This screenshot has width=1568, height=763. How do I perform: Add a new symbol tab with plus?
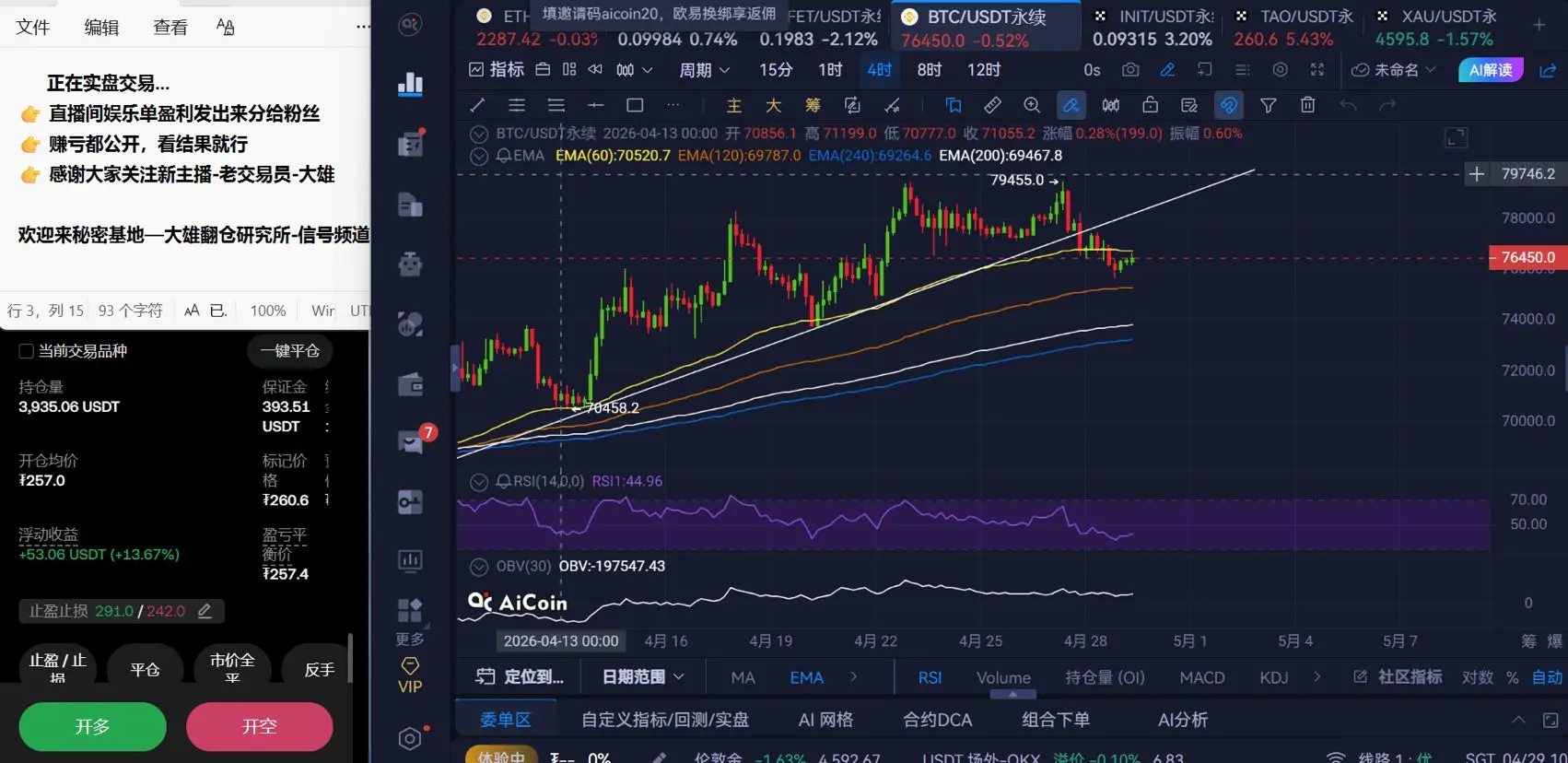click(x=1539, y=26)
